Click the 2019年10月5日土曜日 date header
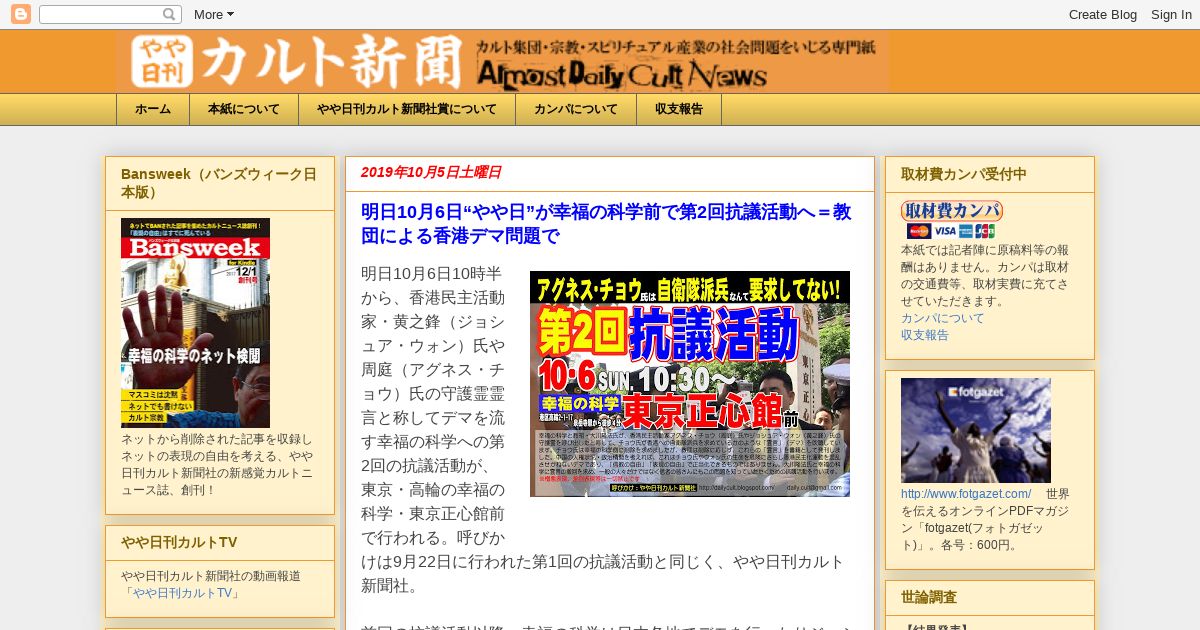 [431, 172]
